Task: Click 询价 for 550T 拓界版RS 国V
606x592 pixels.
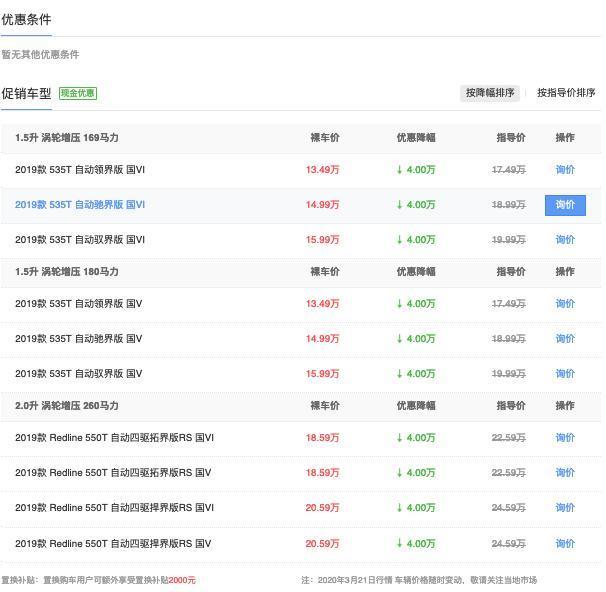Action: (x=565, y=473)
